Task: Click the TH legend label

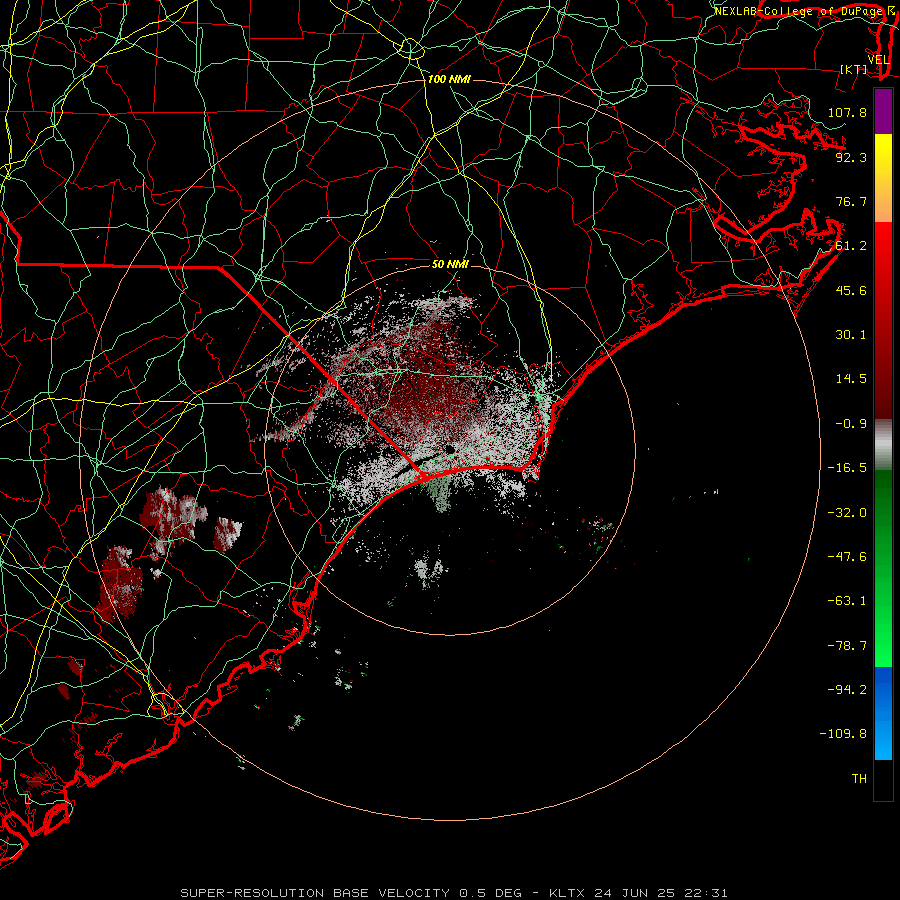Action: pyautogui.click(x=859, y=779)
